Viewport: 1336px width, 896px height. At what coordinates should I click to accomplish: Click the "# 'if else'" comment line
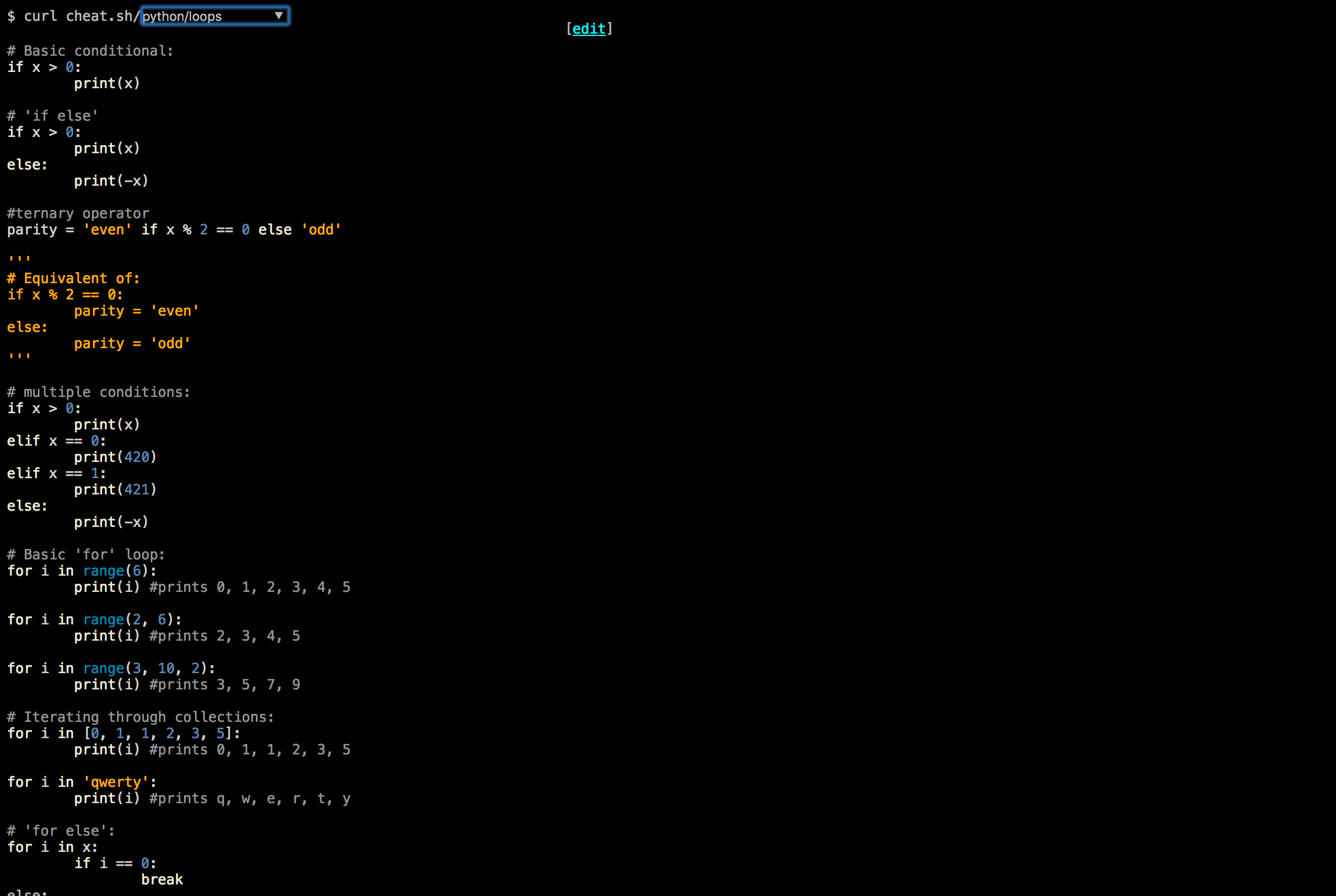pyautogui.click(x=52, y=116)
